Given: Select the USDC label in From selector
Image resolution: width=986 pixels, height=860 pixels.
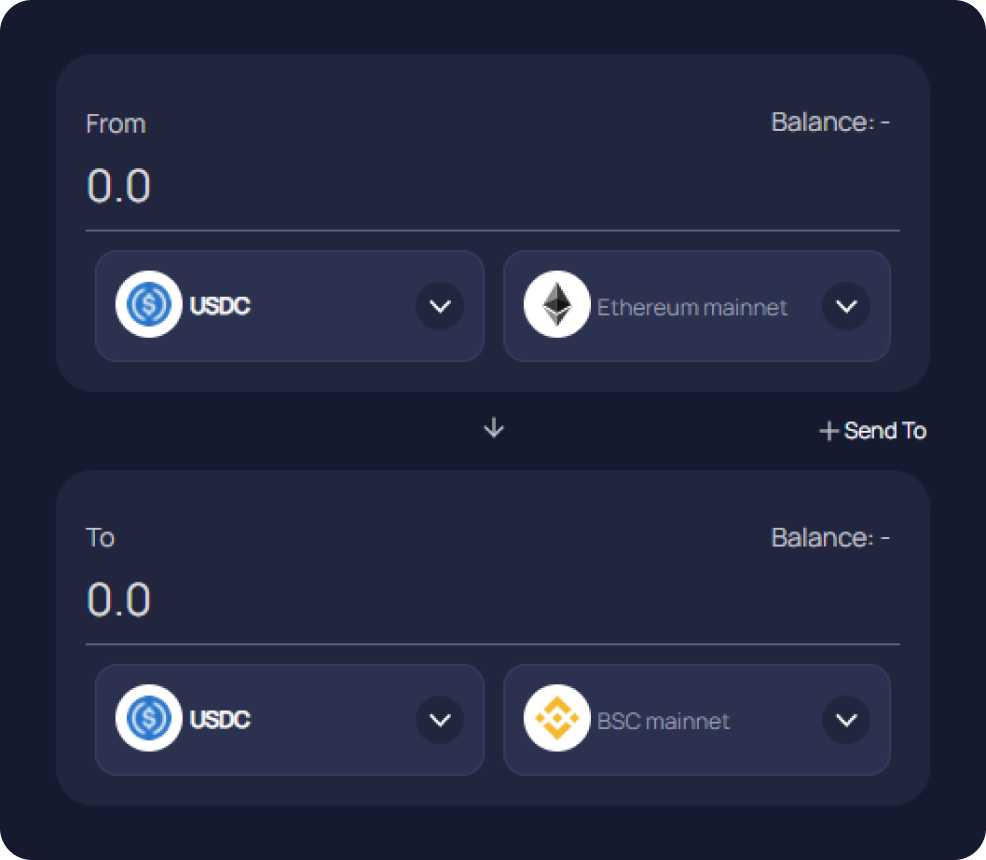Looking at the screenshot, I should pos(220,306).
